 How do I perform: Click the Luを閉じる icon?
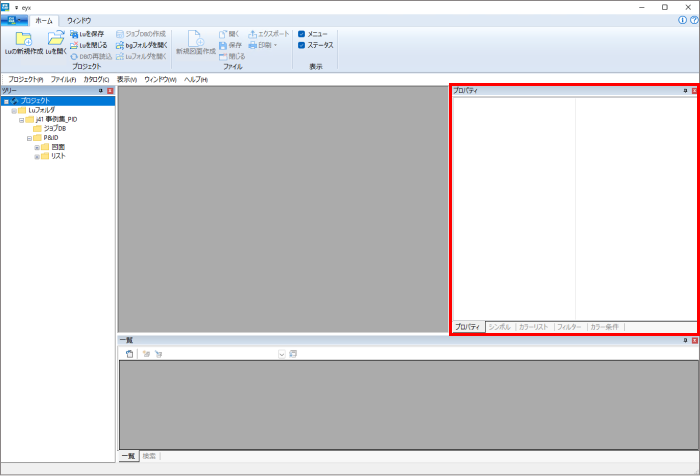point(74,45)
